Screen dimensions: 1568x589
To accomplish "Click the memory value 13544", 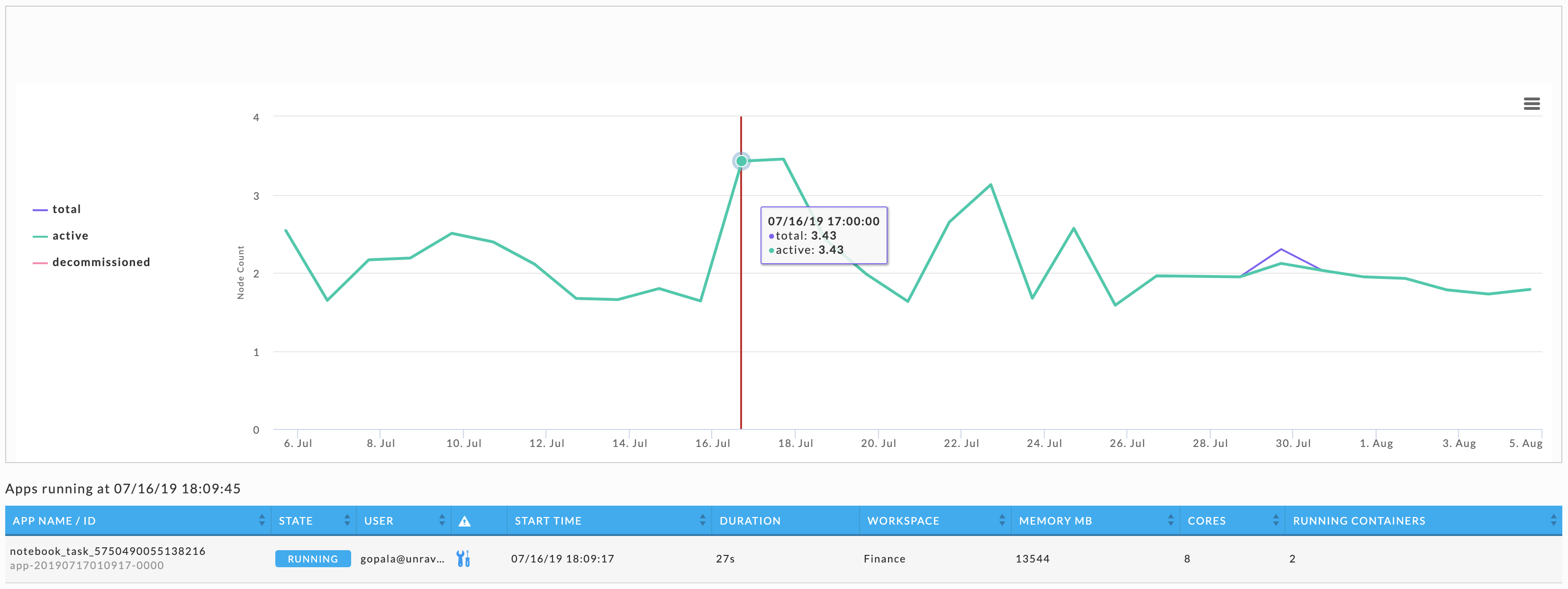I will click(1033, 559).
